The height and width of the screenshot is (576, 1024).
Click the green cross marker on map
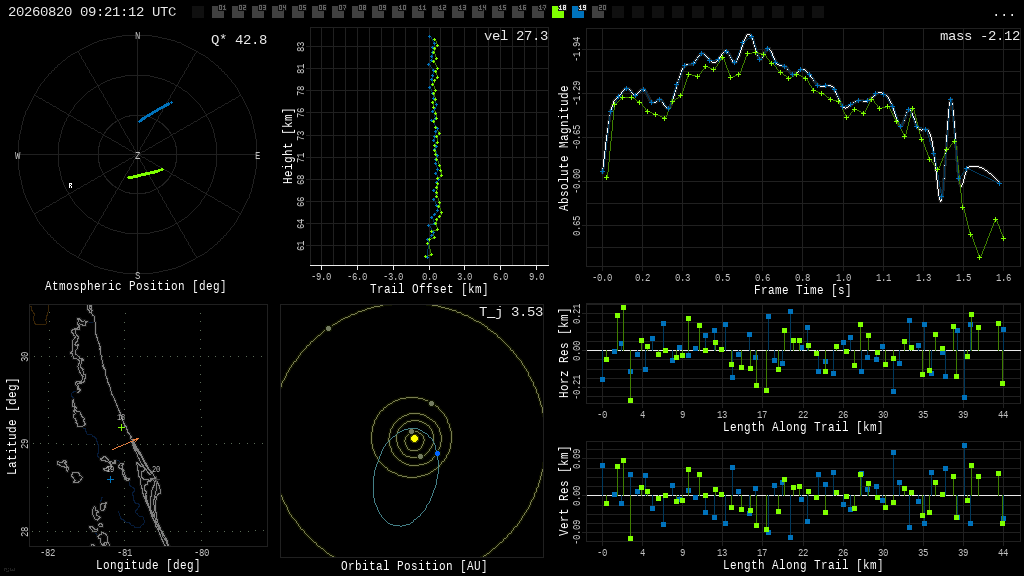pos(121,428)
